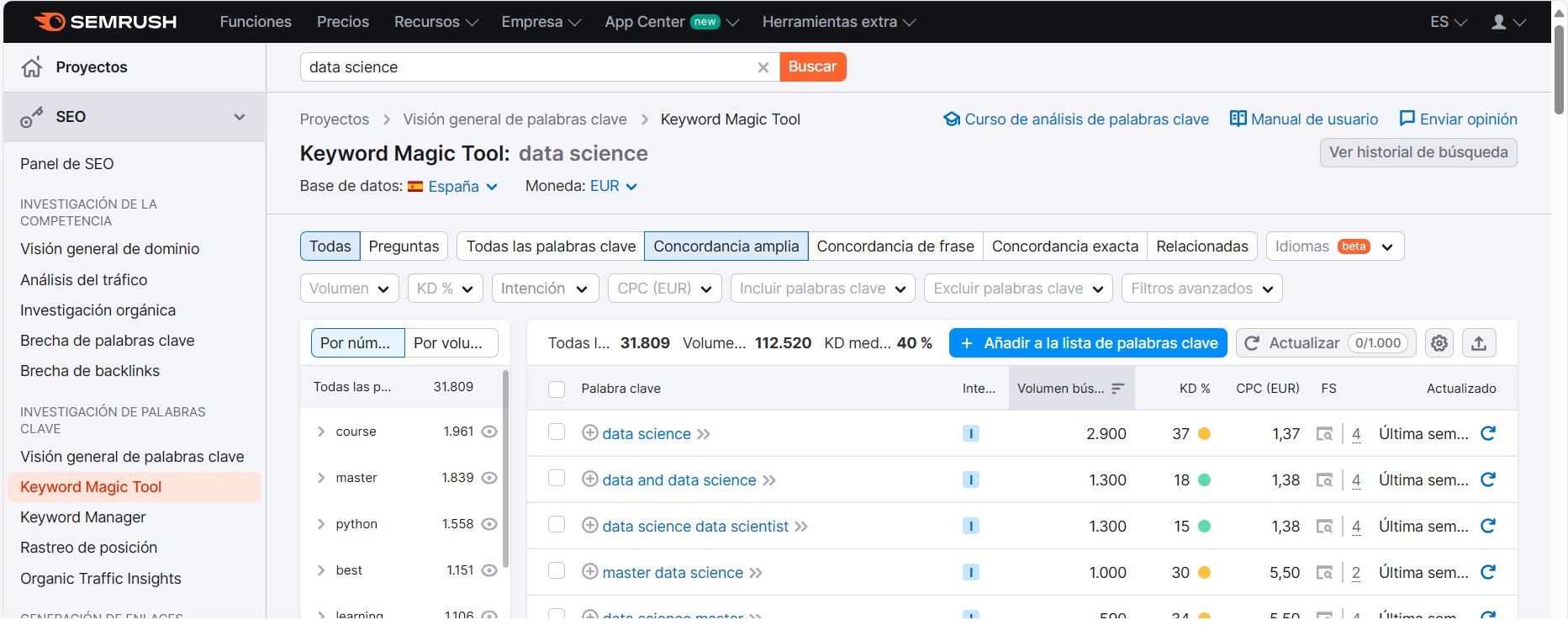The height and width of the screenshot is (641, 1568).
Task: Expand the course keyword group
Action: (x=321, y=432)
